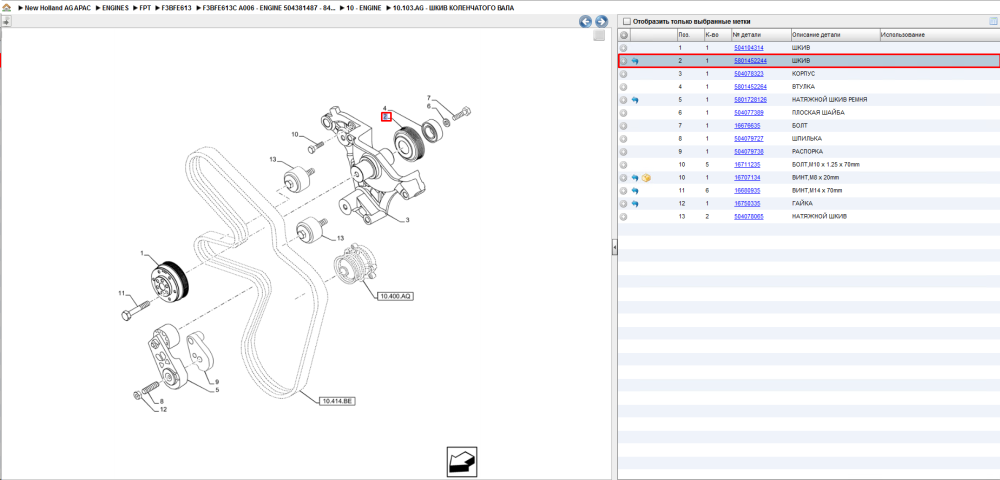Open part number link 16680935
Image resolution: width=1000 pixels, height=480 pixels.
[x=747, y=191]
